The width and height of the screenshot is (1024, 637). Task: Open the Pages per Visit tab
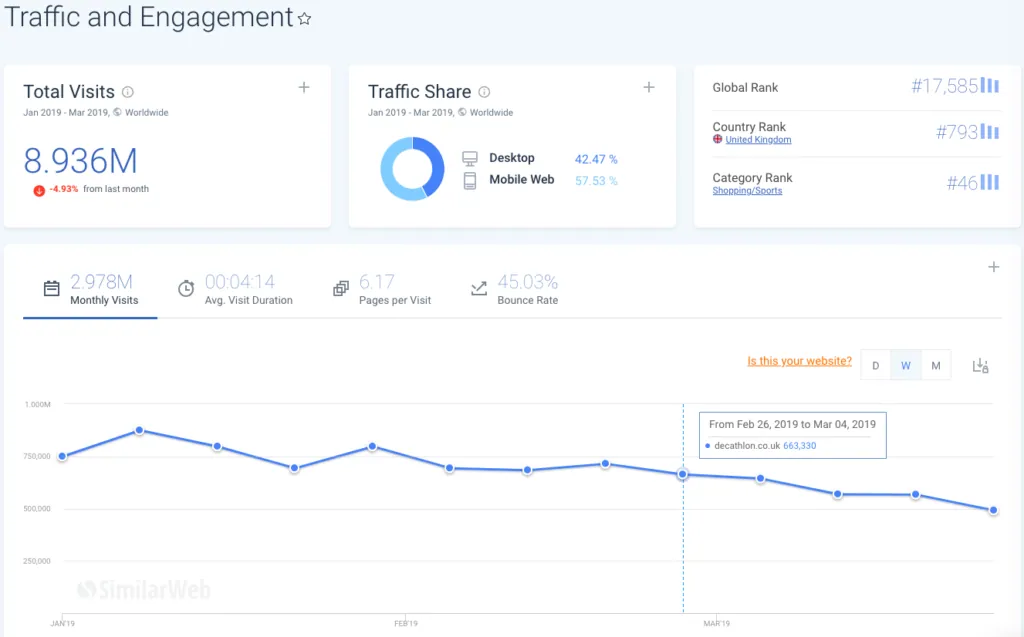coord(383,291)
